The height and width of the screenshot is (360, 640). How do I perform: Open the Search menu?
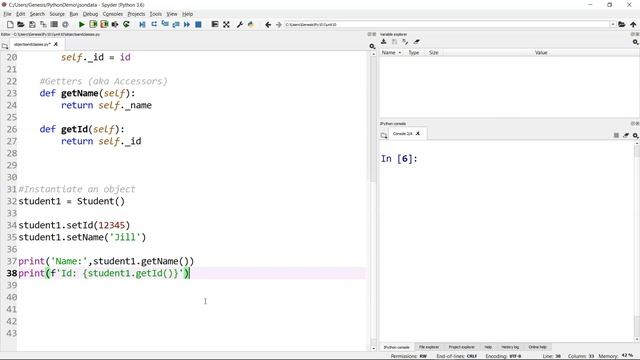(37, 14)
